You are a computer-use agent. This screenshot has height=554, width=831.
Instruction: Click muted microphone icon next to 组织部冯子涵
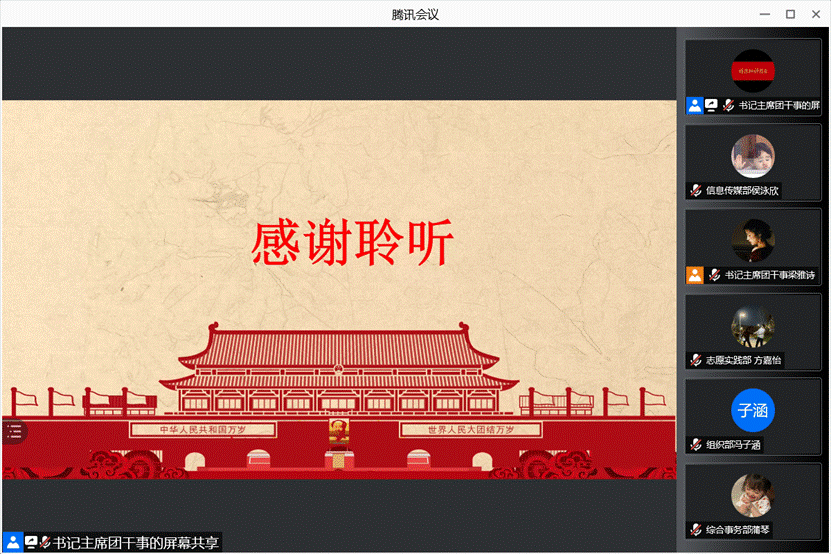696,445
